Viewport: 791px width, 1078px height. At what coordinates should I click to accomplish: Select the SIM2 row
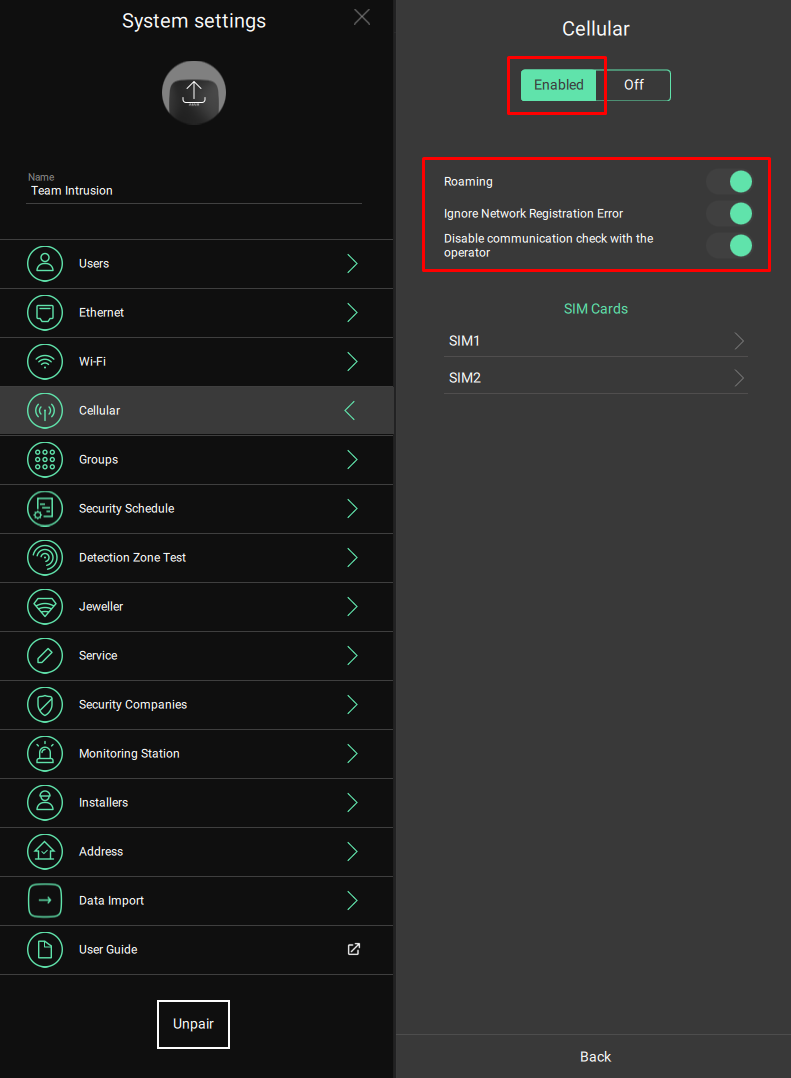595,378
